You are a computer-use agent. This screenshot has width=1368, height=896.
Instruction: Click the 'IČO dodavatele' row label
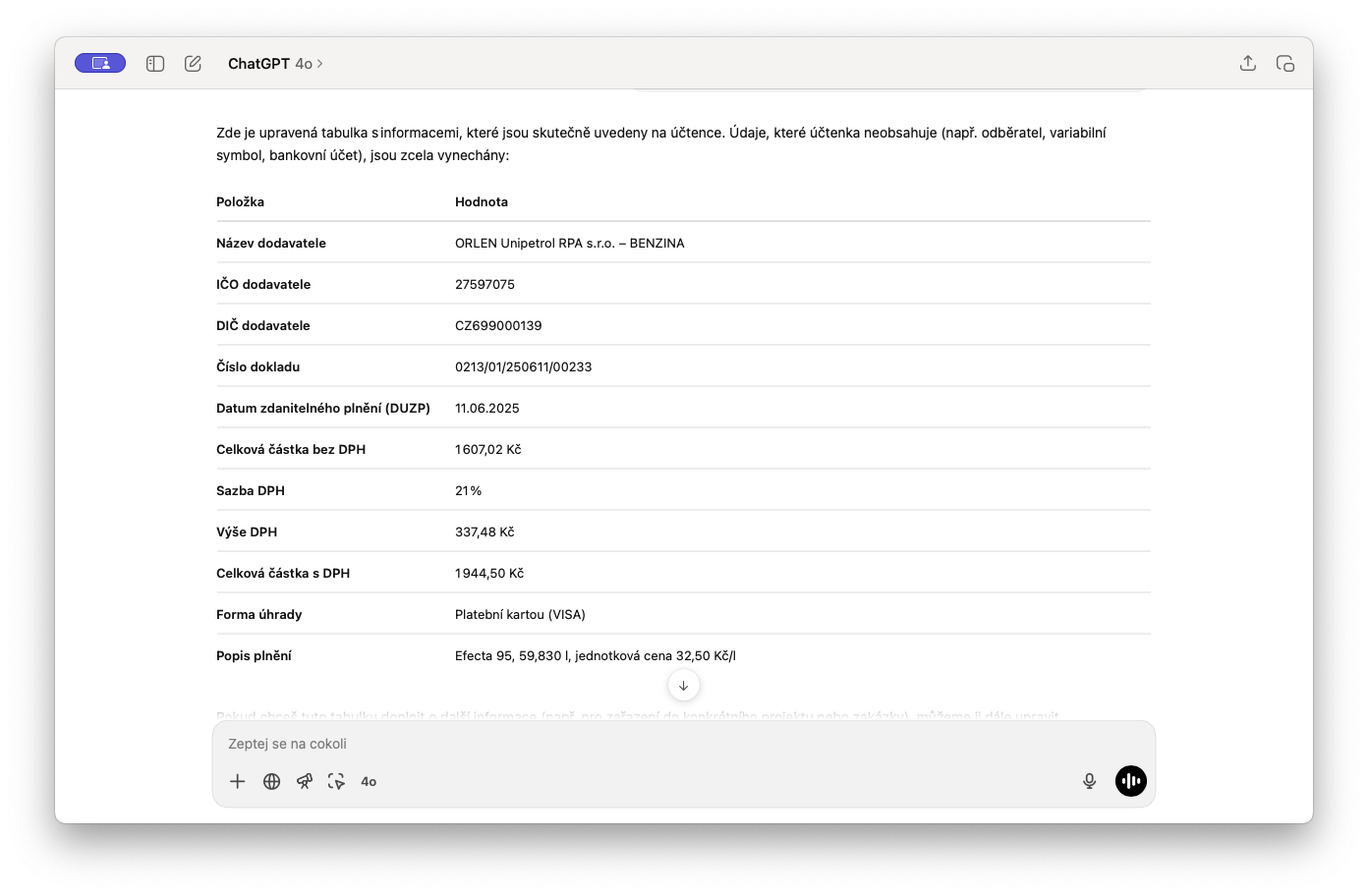[x=263, y=284]
